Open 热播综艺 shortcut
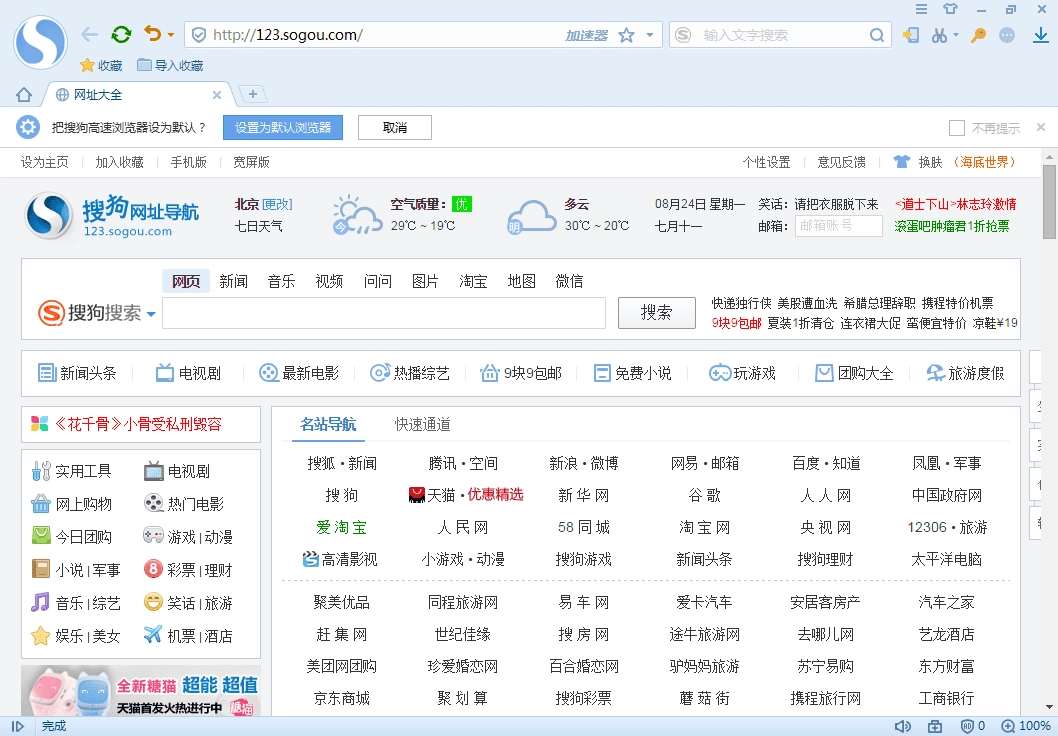The height and width of the screenshot is (736, 1058). point(410,373)
